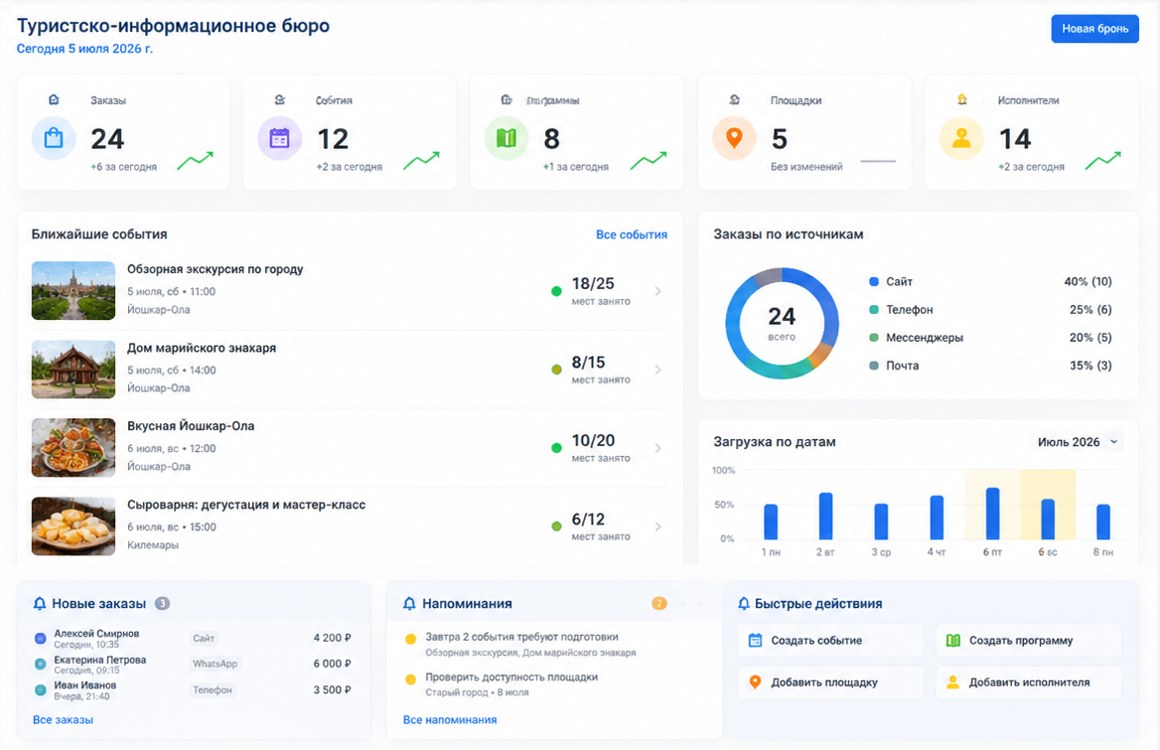Click the bell icon next to Быстрые действия
This screenshot has height=750, width=1160.
point(743,604)
